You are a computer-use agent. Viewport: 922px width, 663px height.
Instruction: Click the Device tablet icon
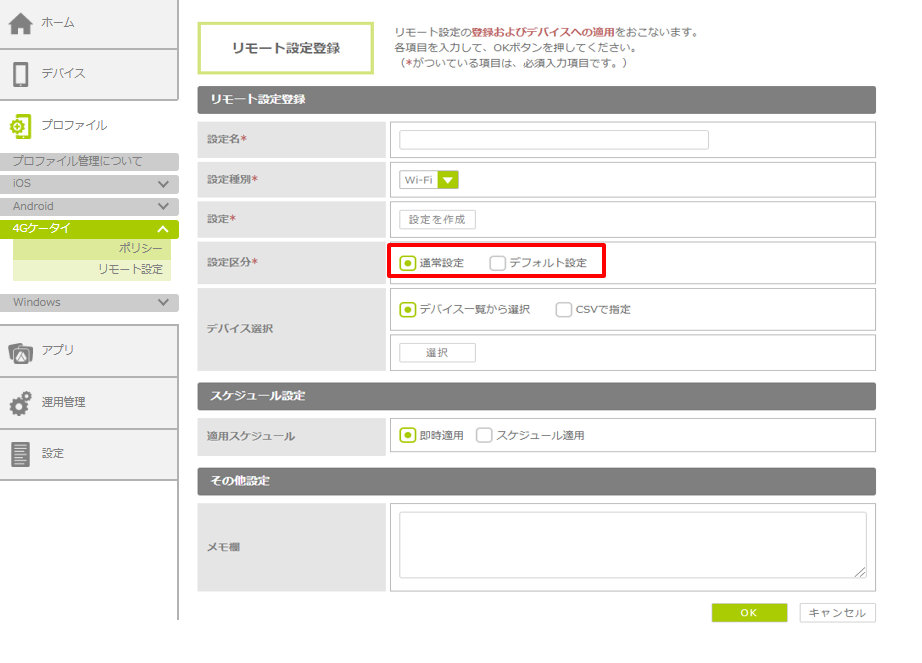(21, 74)
